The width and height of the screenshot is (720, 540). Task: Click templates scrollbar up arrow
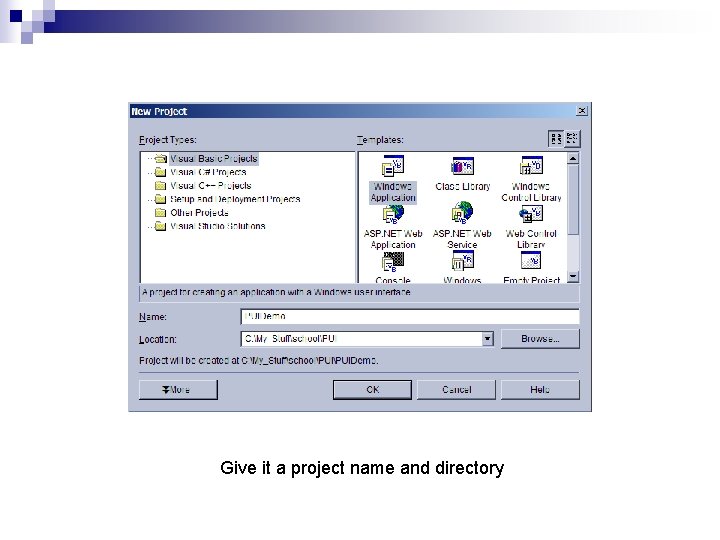point(573,158)
